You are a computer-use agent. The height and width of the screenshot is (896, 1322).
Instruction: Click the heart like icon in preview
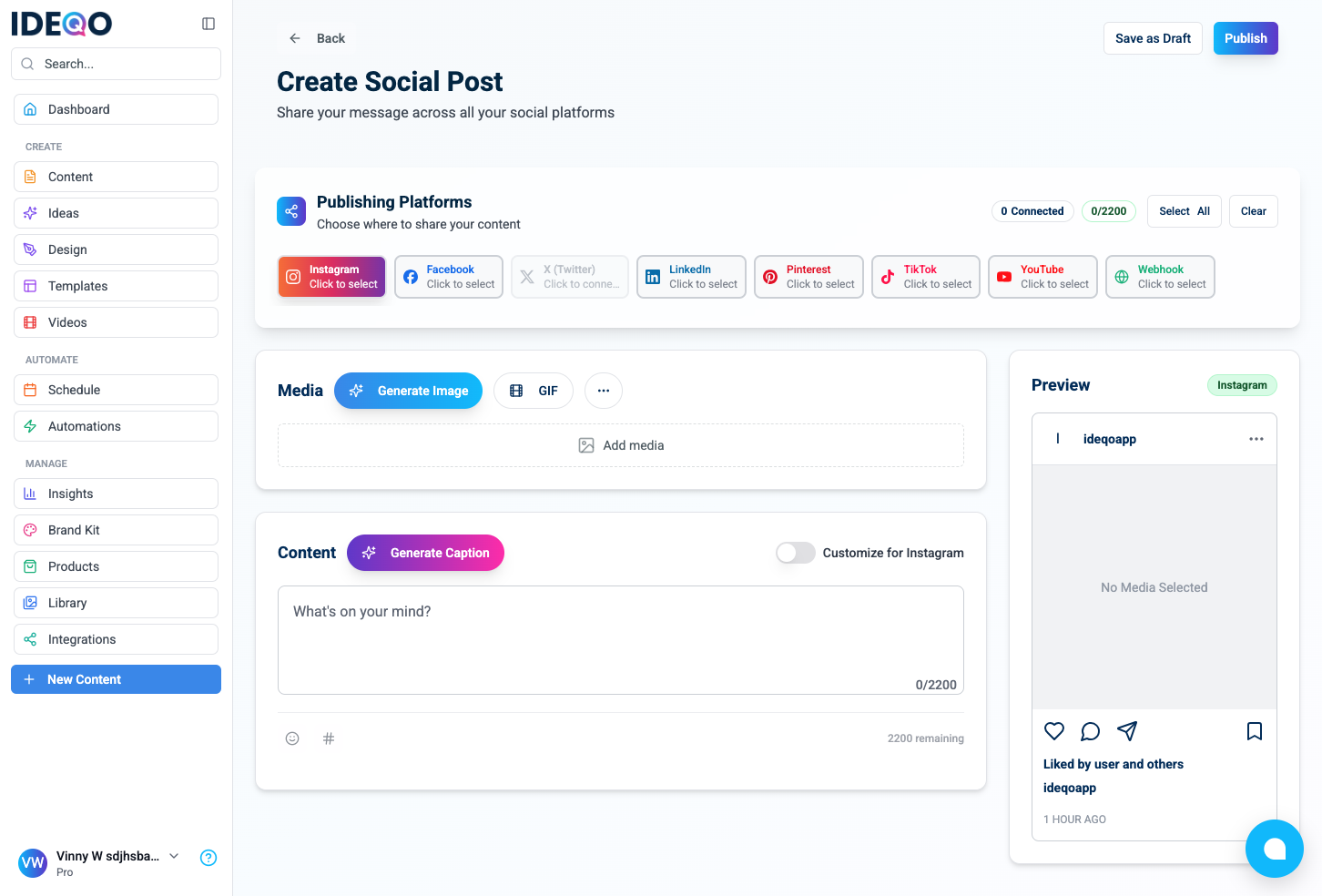1054,731
